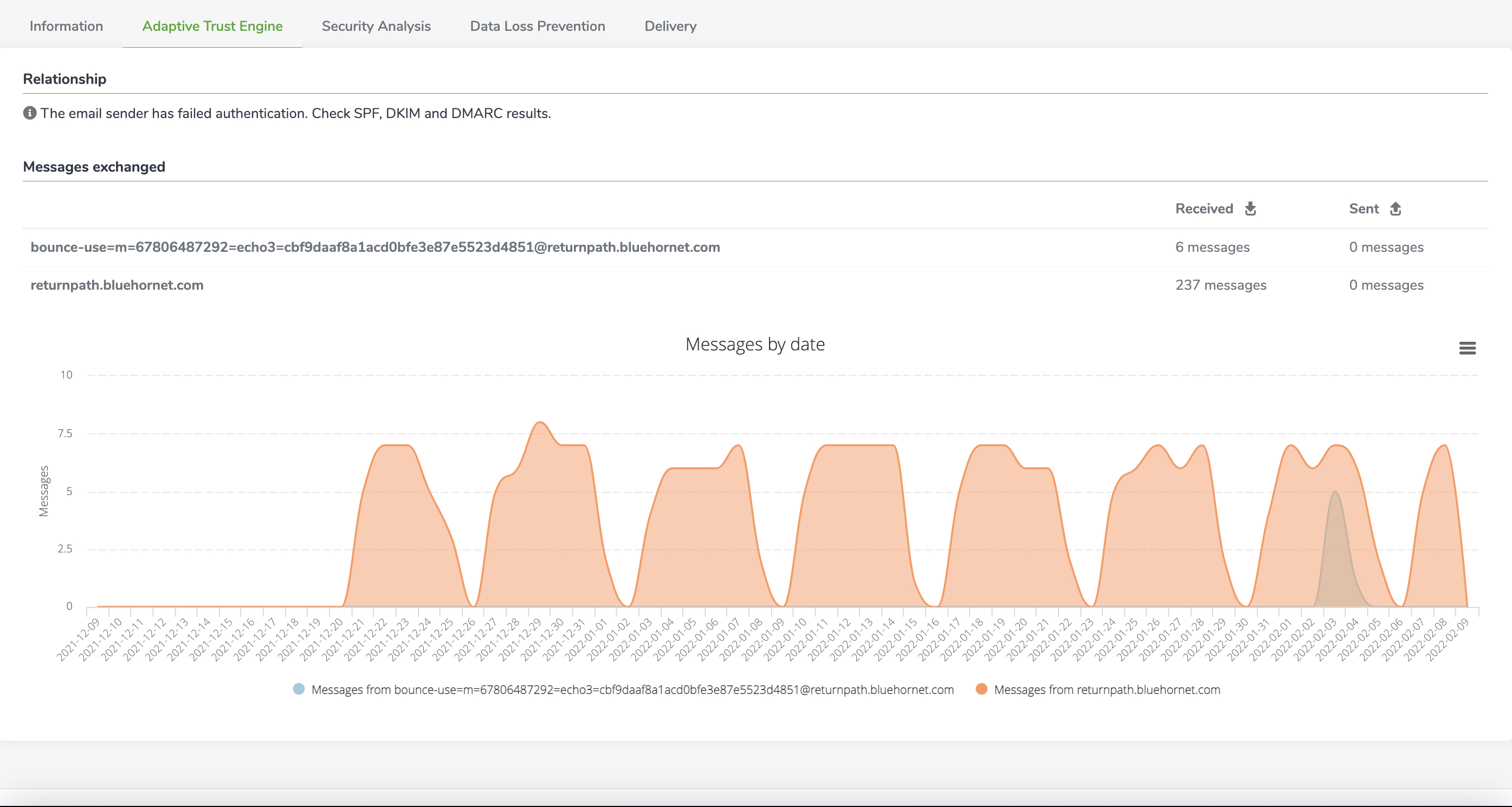Open the chart export hamburger menu
This screenshot has width=1512, height=807.
click(x=1468, y=348)
